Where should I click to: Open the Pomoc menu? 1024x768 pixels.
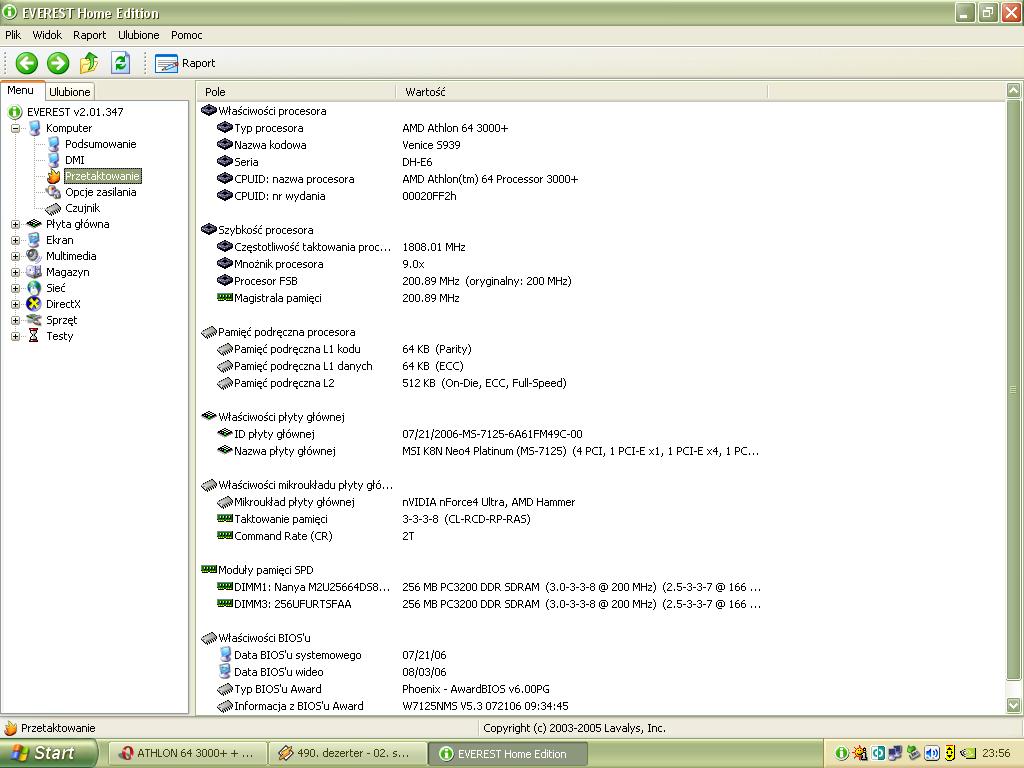[x=187, y=35]
